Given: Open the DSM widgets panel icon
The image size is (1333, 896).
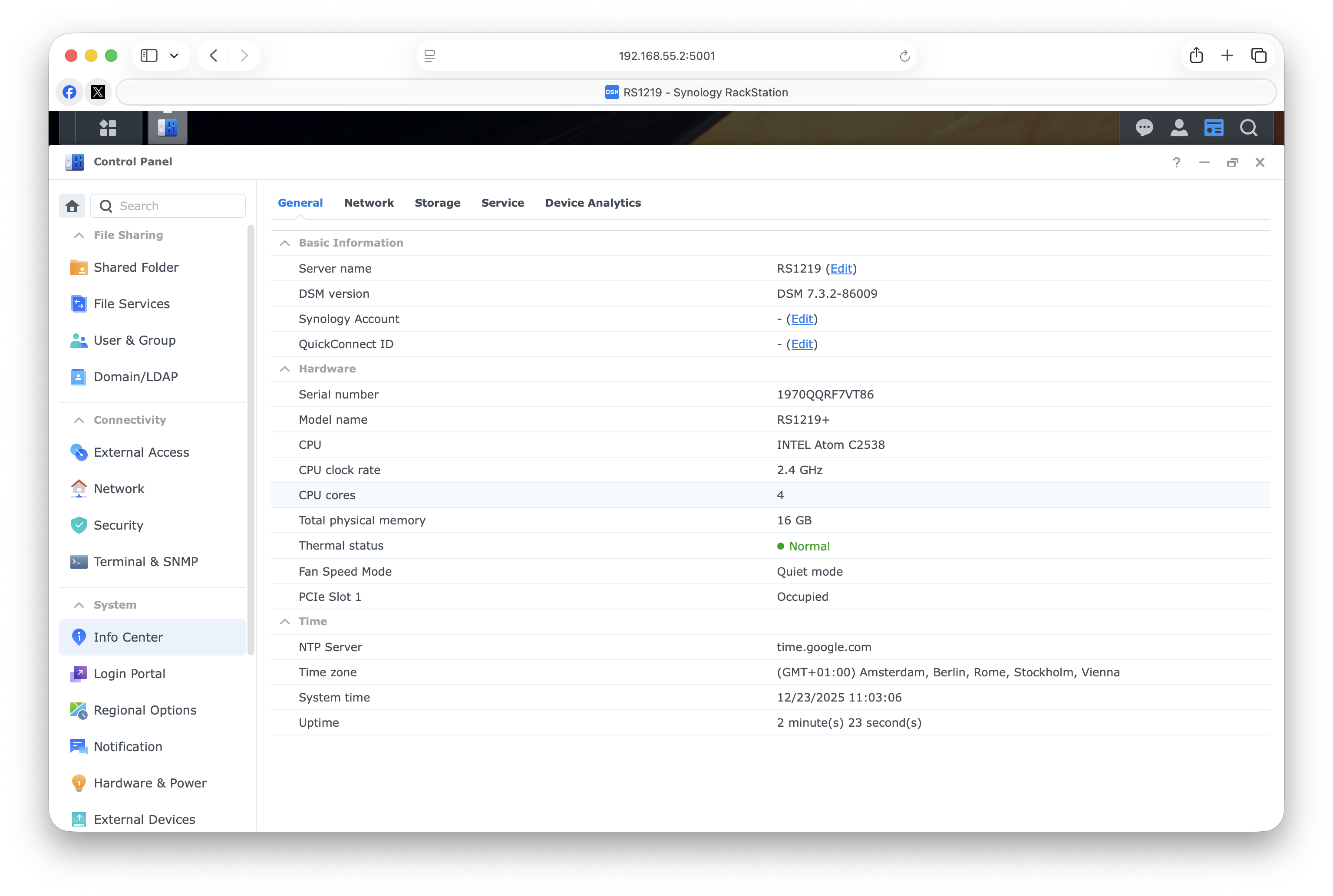Looking at the screenshot, I should coord(1214,128).
